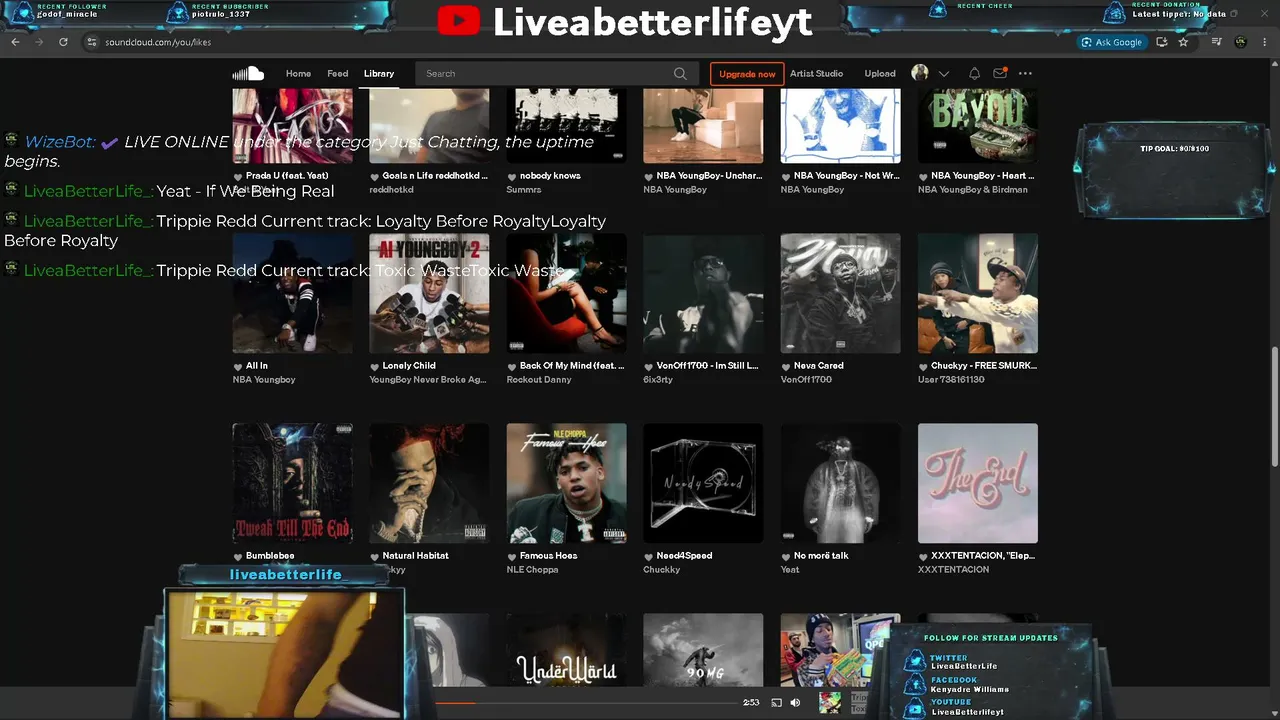
Task: Click the now-playing track thumbnail in player
Action: coord(830,702)
